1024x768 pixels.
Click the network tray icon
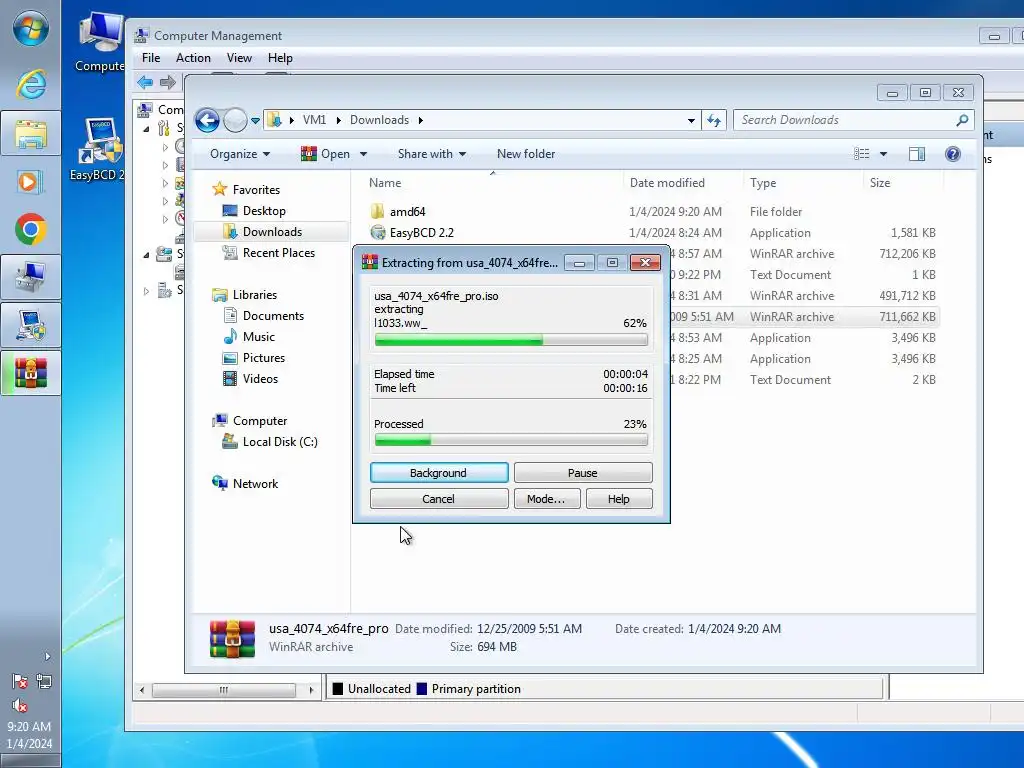44,682
